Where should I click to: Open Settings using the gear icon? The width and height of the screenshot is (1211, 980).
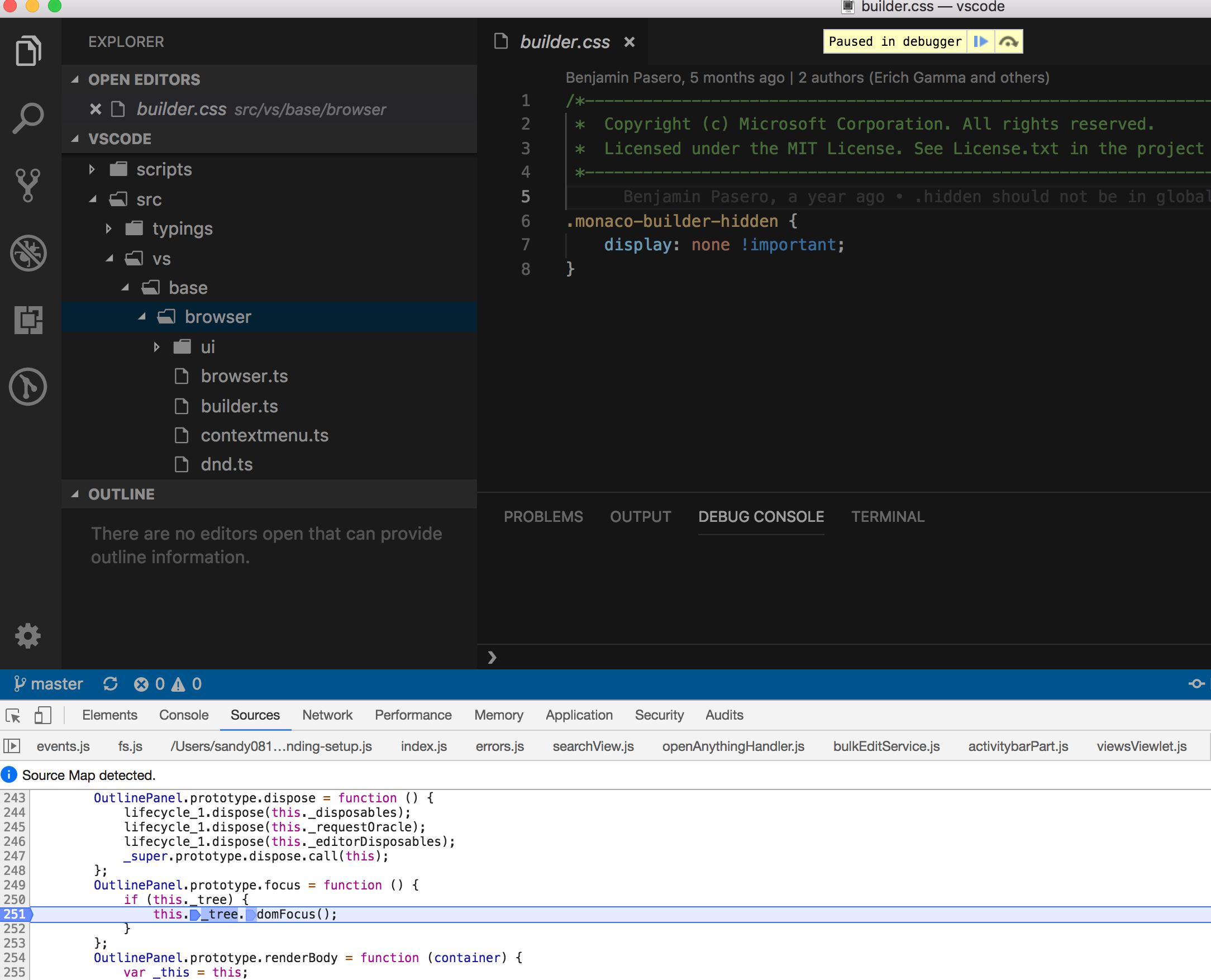pyautogui.click(x=28, y=636)
